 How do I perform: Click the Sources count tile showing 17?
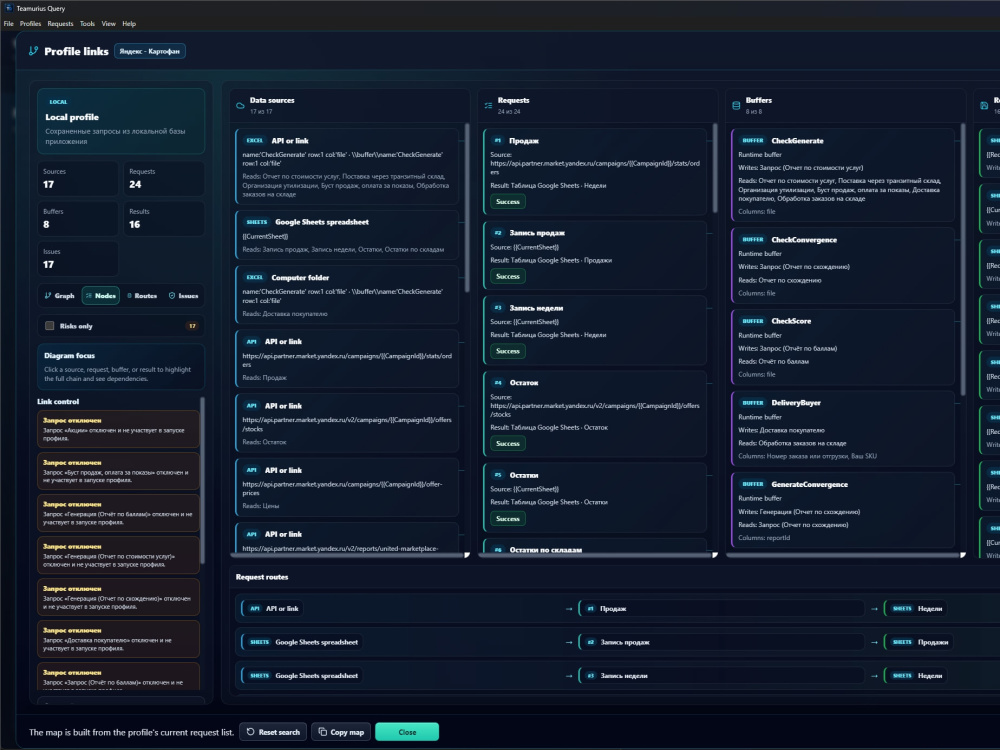tap(78, 179)
